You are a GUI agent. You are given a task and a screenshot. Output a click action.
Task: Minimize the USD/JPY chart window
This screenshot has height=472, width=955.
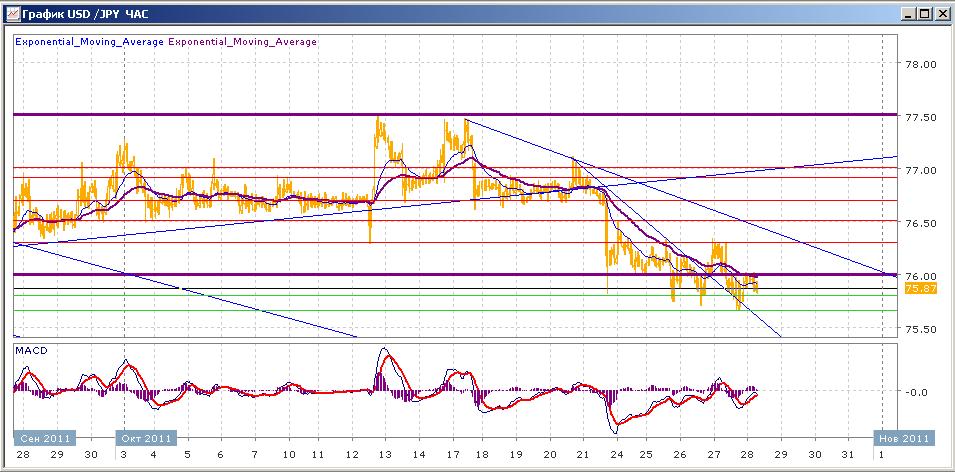coord(908,13)
